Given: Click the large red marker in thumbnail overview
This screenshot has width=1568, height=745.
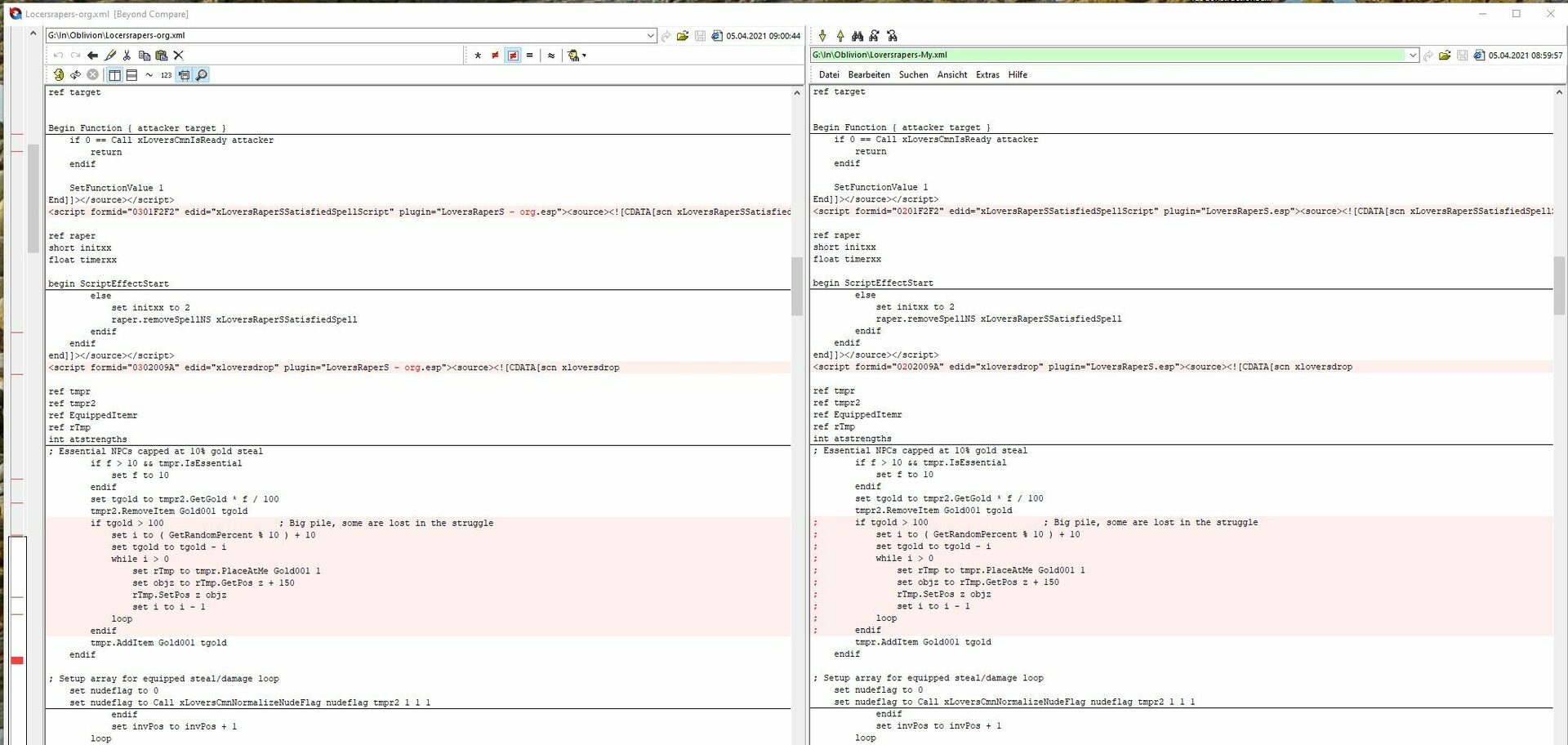Looking at the screenshot, I should click(x=17, y=660).
